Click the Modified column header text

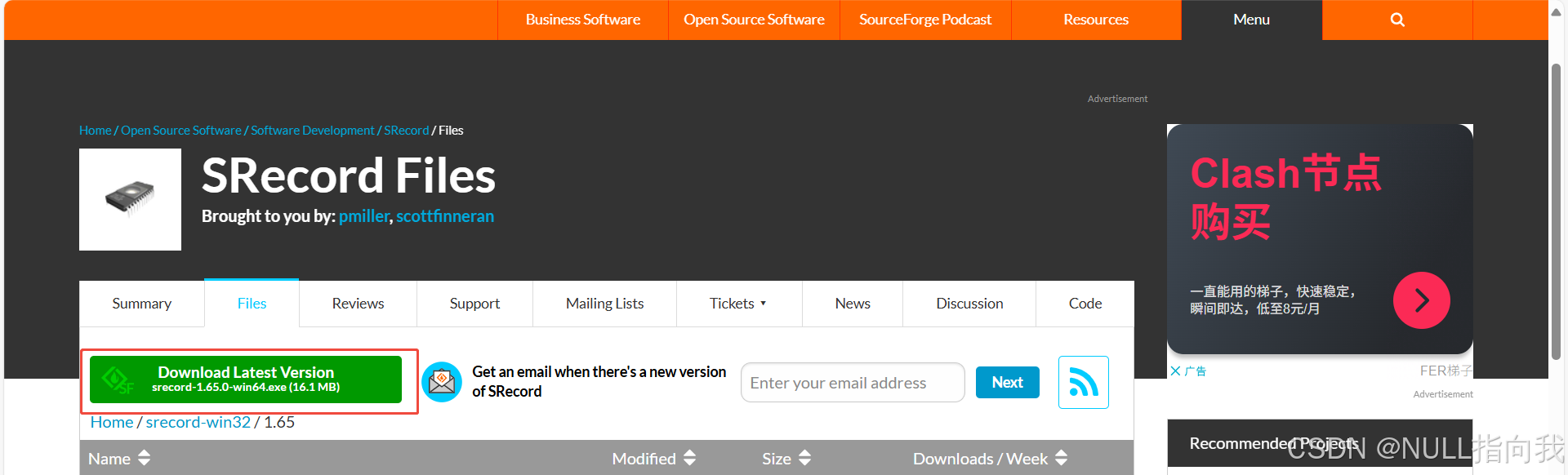click(x=644, y=459)
